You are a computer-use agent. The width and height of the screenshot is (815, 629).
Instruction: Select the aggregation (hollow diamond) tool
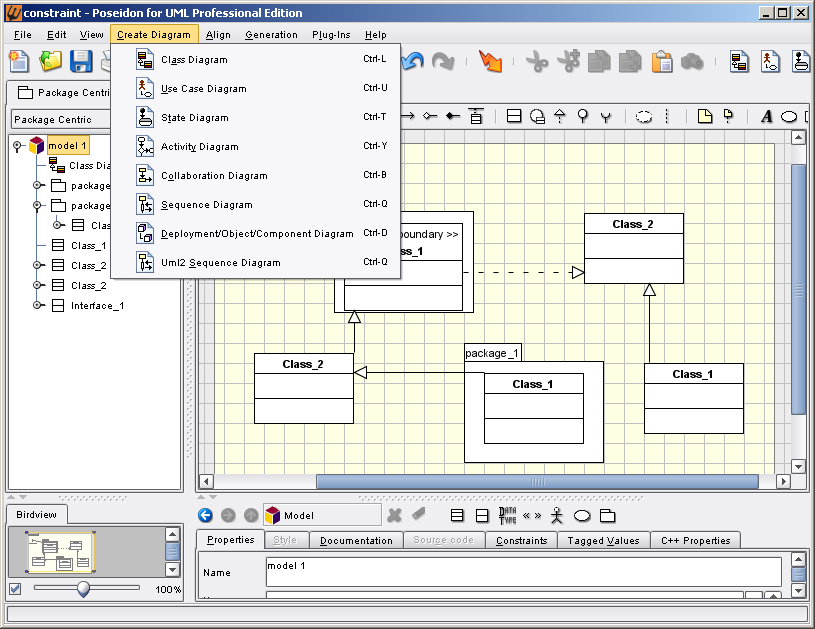click(430, 116)
